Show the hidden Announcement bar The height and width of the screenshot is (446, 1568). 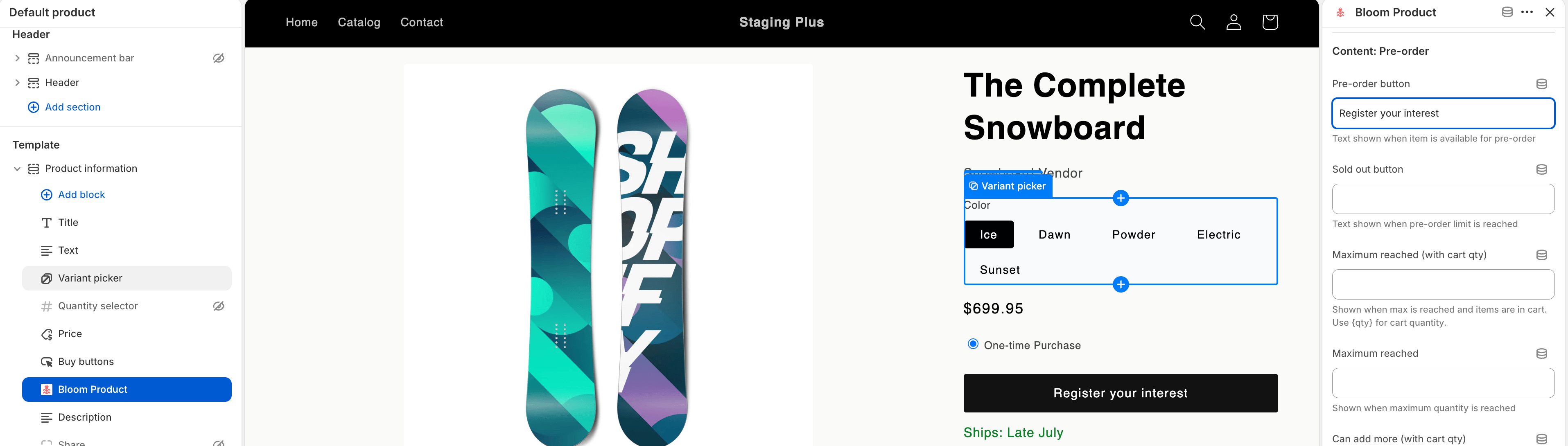click(219, 58)
